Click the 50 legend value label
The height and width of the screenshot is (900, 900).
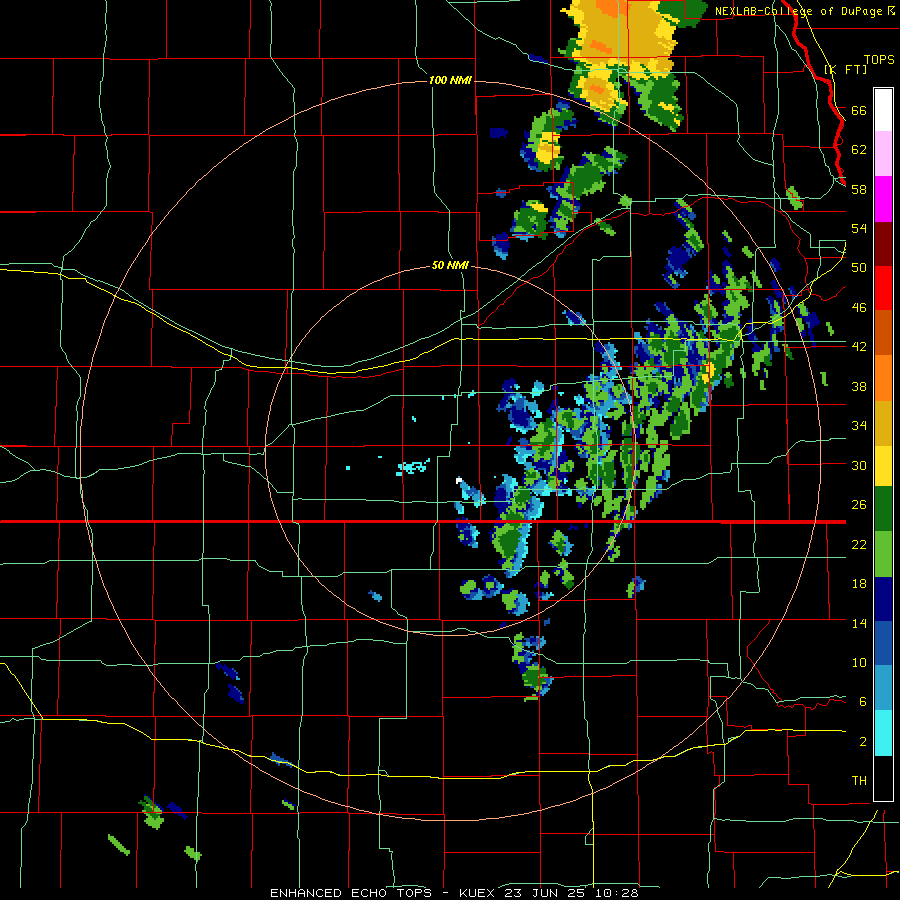point(859,267)
